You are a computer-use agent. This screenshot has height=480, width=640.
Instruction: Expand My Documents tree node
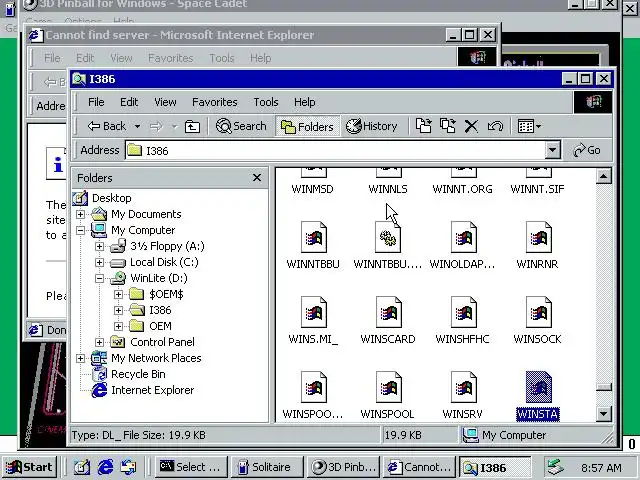click(80, 214)
